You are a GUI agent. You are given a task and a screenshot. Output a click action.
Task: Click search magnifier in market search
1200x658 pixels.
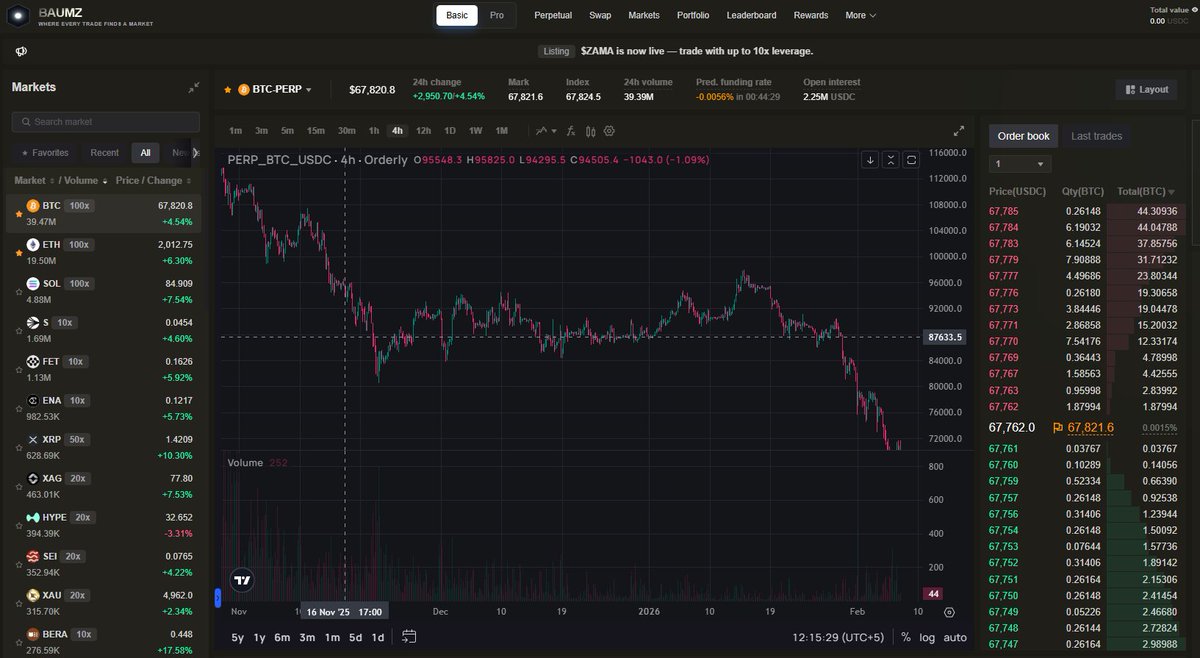[25, 122]
